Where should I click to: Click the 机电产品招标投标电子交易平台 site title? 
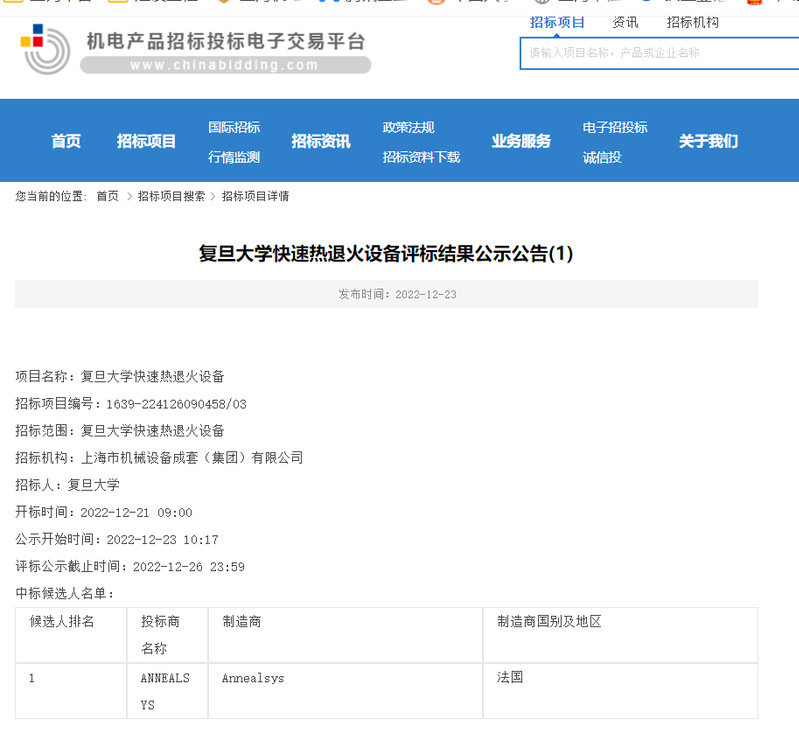point(226,41)
